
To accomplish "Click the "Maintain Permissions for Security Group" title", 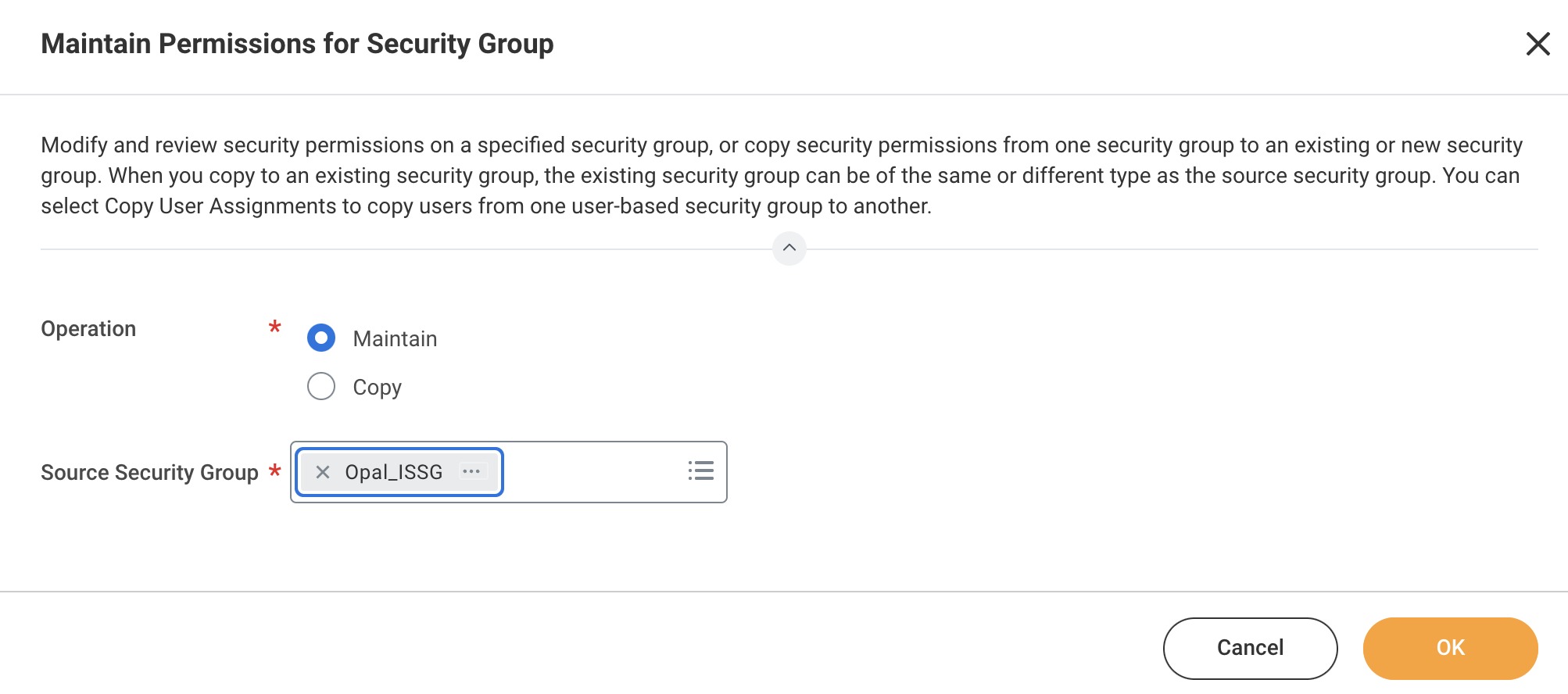I will tap(297, 44).
